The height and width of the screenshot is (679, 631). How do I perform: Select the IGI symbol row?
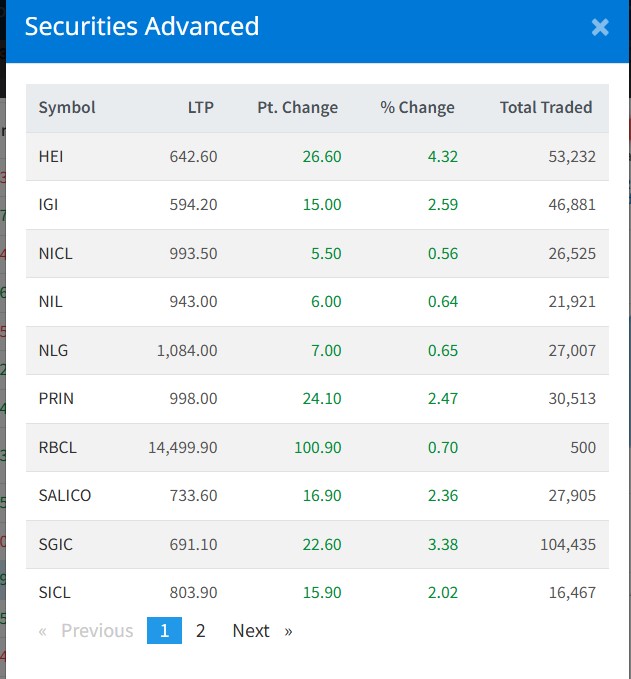click(x=48, y=204)
